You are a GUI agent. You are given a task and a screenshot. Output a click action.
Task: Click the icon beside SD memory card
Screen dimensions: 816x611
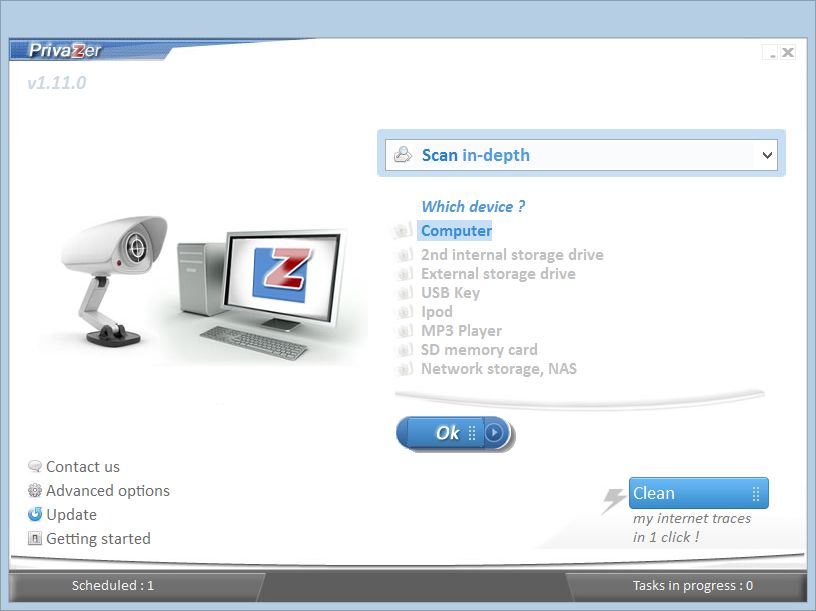tap(404, 350)
